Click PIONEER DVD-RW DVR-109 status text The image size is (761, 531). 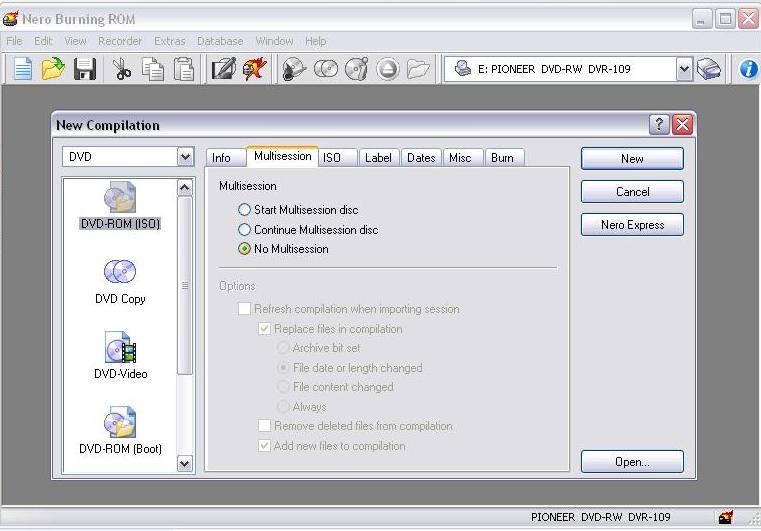click(x=600, y=517)
